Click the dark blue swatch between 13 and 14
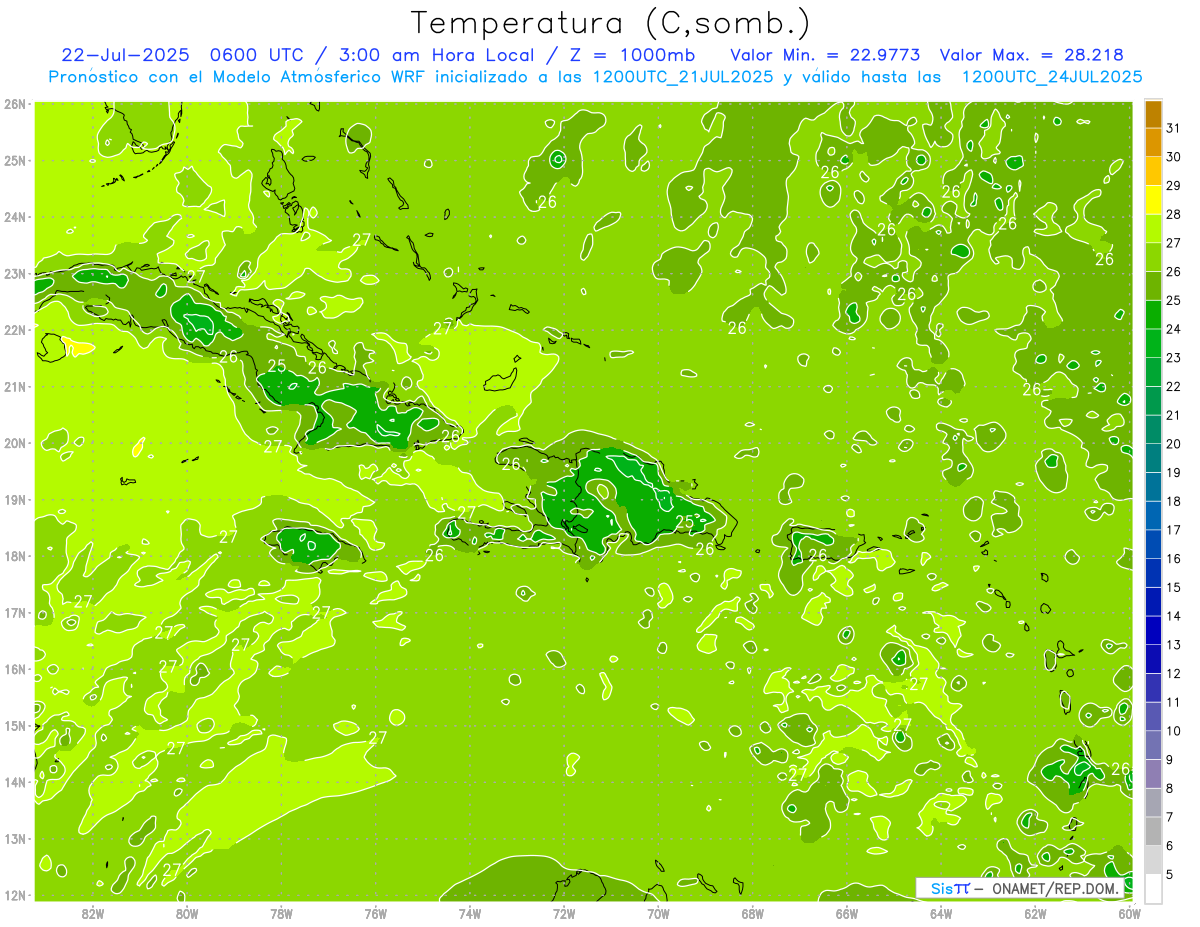This screenshot has height=927, width=1200. tap(1153, 629)
